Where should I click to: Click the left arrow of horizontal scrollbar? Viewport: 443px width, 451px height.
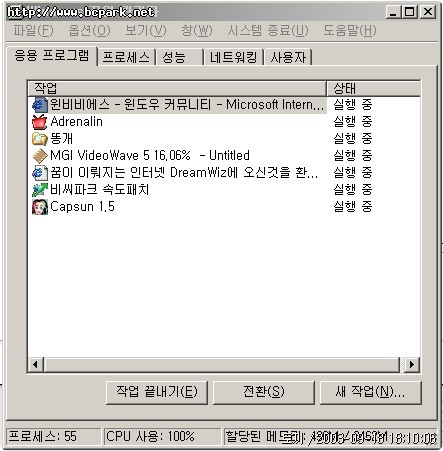(x=36, y=365)
